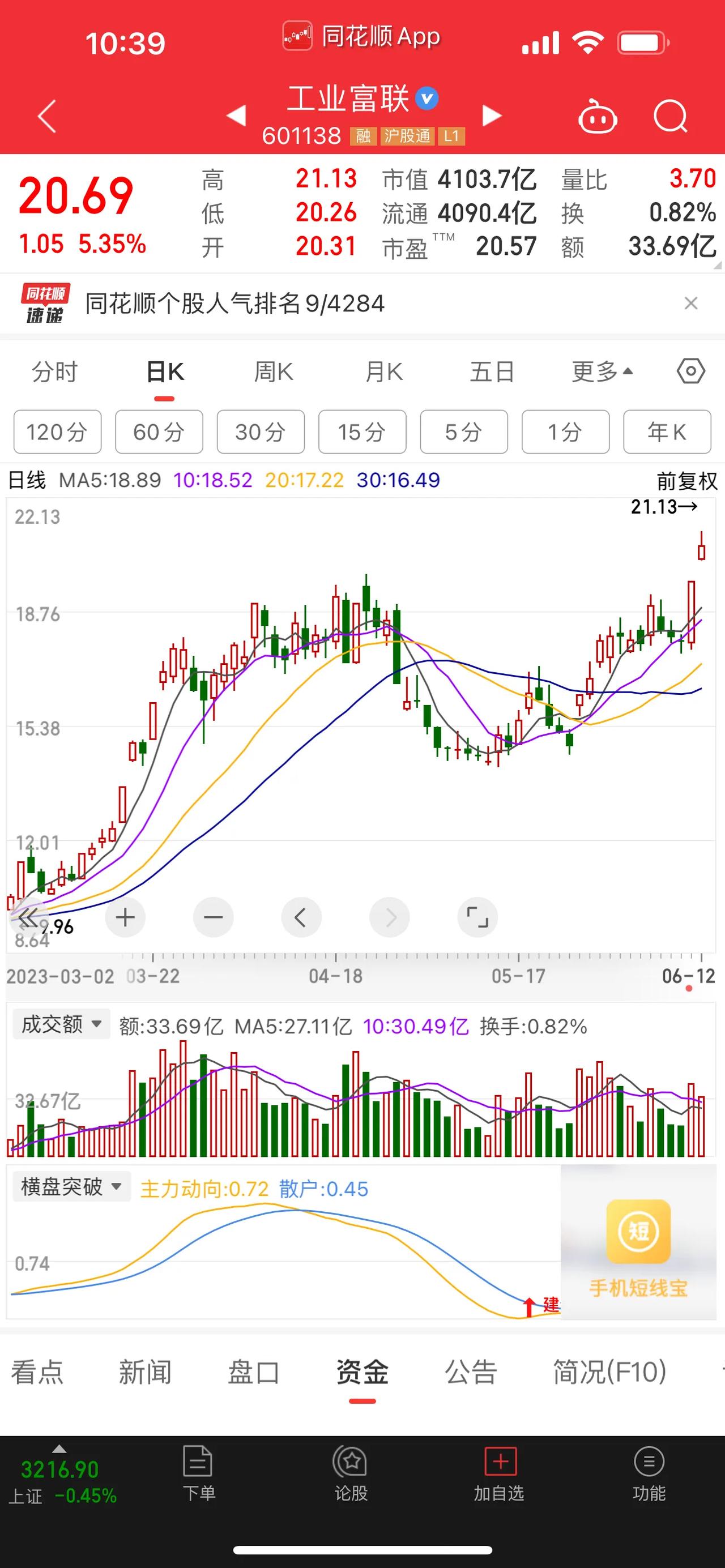Select 5分 period button

tap(464, 431)
